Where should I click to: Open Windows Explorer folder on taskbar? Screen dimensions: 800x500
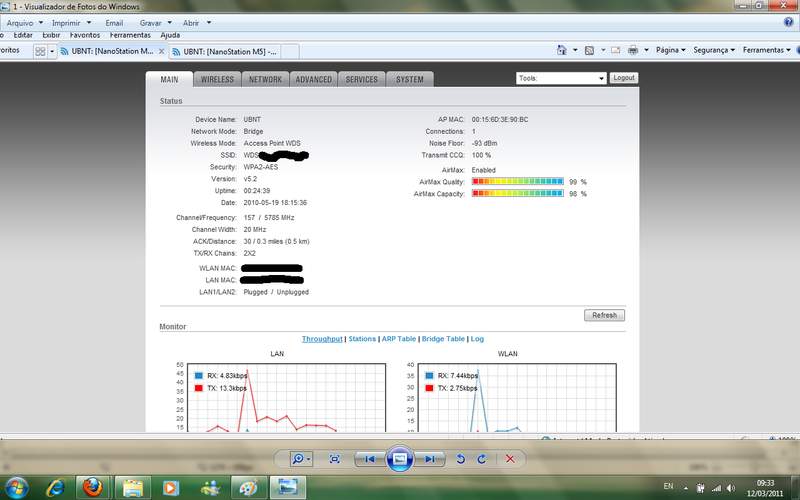133,488
